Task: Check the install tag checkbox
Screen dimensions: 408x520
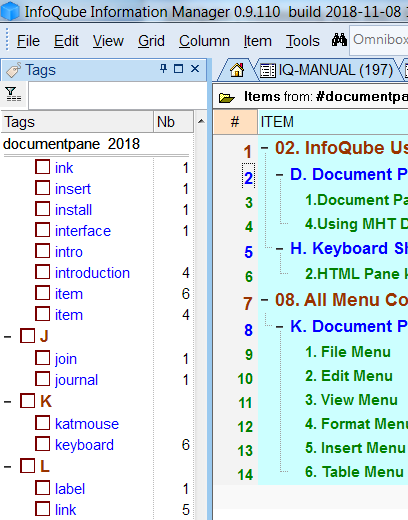Action: tap(42, 209)
